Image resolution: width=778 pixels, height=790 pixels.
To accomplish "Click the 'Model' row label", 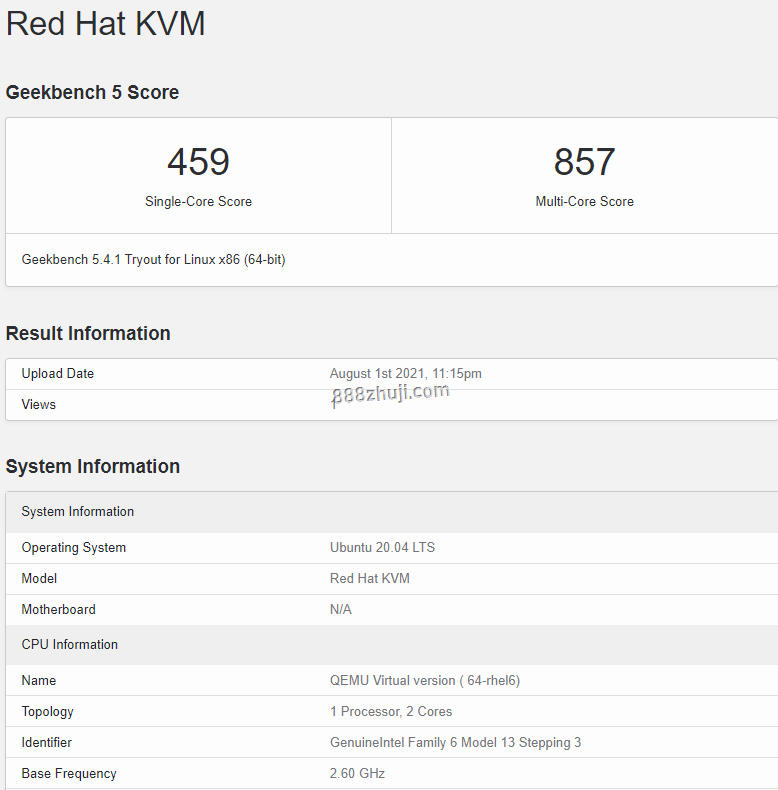I will pos(39,578).
